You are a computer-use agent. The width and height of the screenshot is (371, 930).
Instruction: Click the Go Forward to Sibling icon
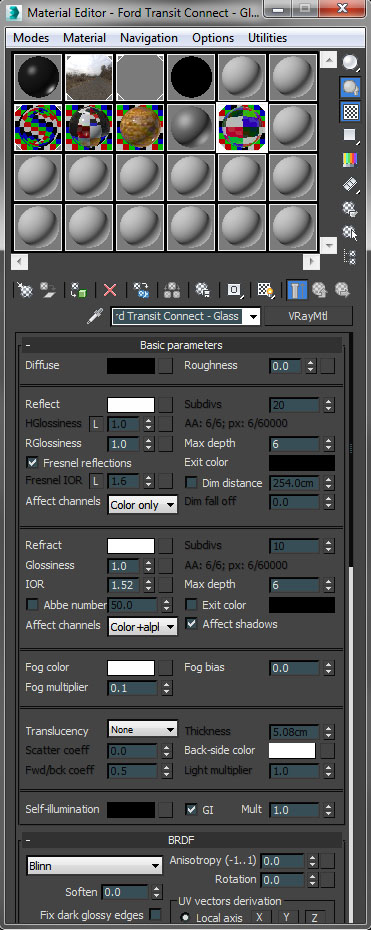pyautogui.click(x=342, y=289)
